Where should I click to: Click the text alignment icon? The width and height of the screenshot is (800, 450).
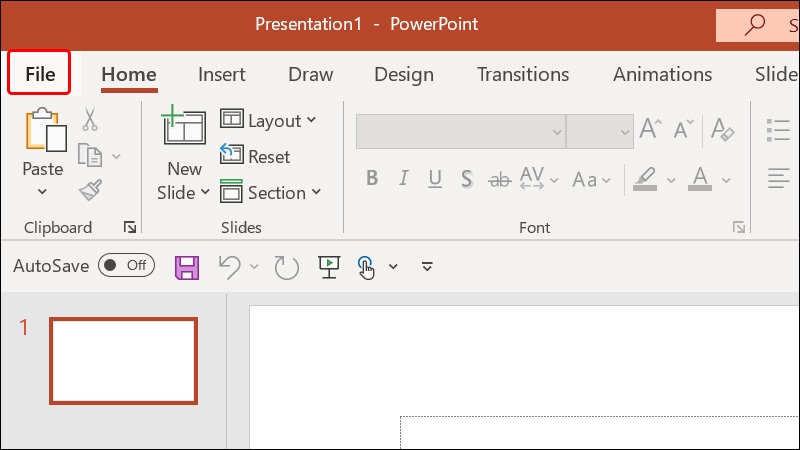click(x=779, y=179)
